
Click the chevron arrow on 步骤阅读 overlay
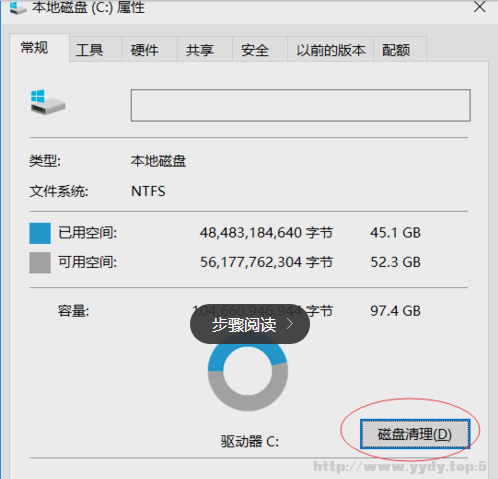[x=290, y=324]
